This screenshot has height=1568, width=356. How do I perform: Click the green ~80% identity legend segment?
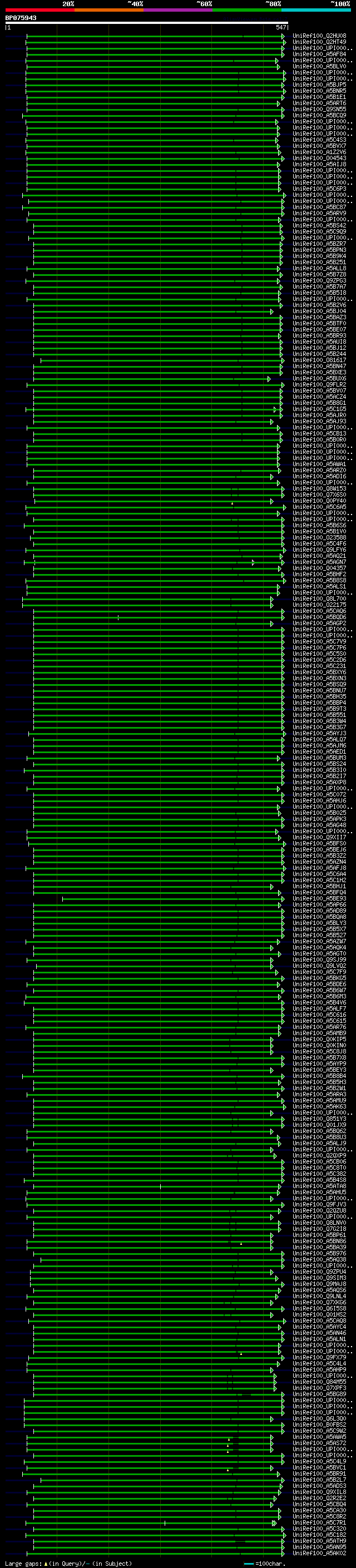tap(247, 11)
